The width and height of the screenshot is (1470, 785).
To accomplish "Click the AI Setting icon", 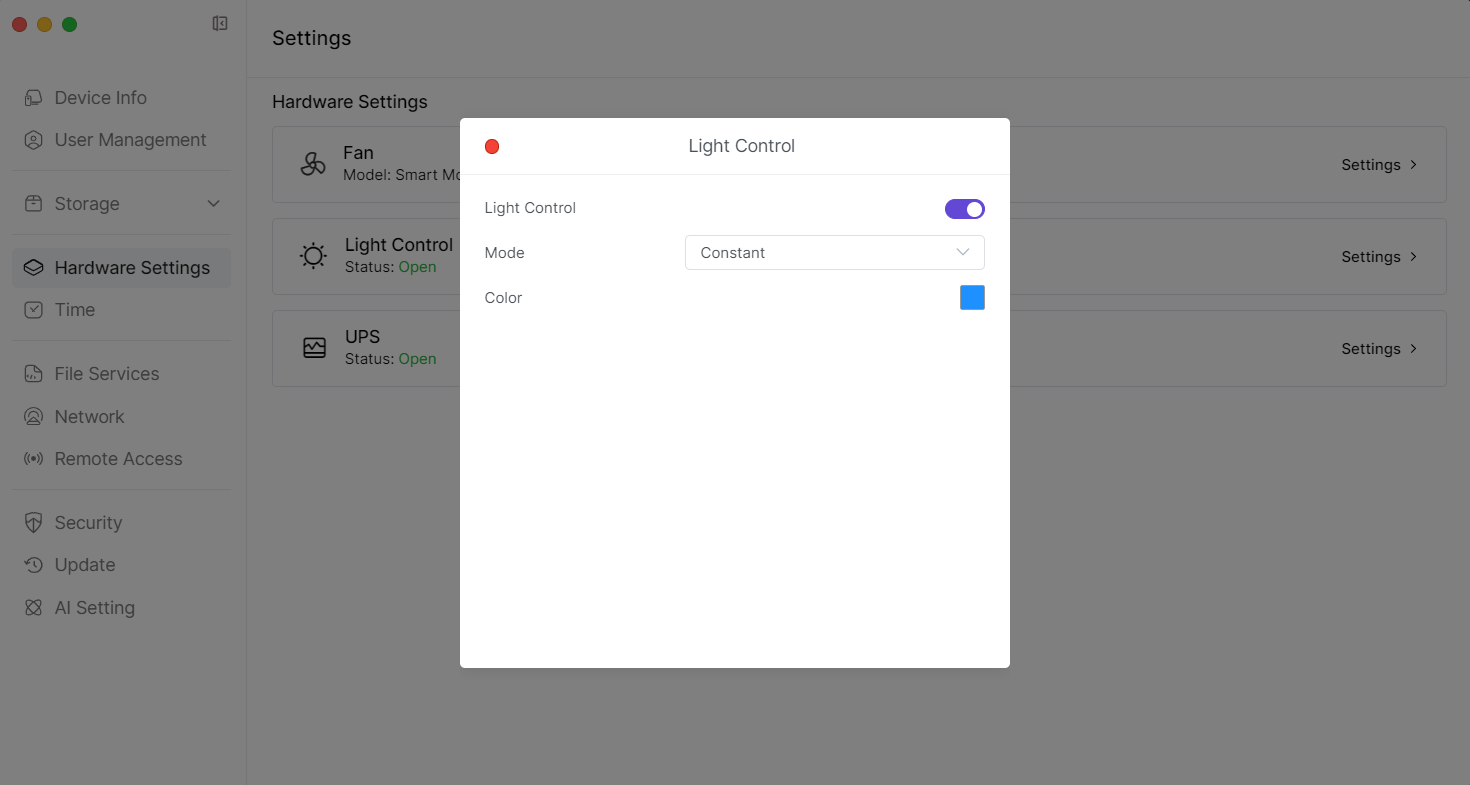I will (34, 608).
